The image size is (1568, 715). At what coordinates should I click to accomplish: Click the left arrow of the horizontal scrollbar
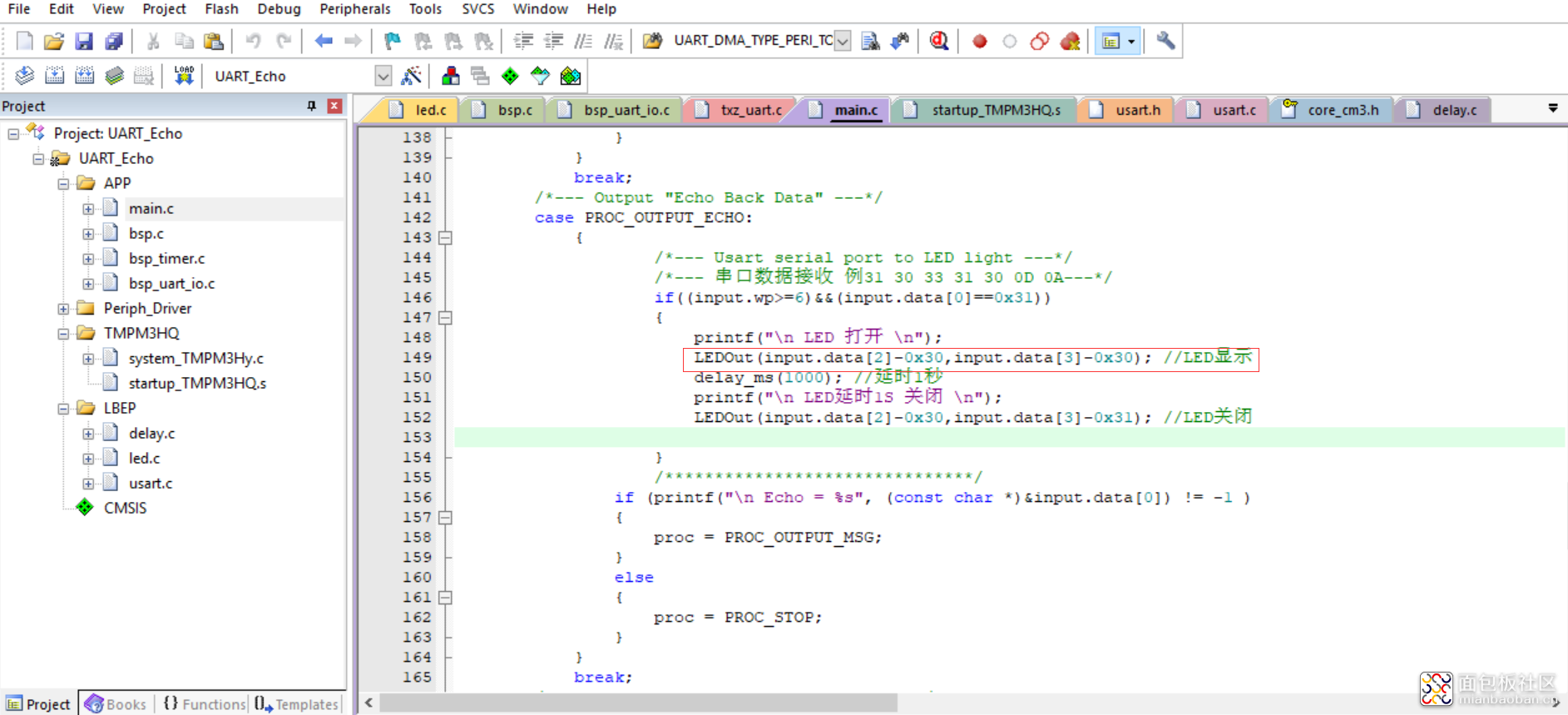[x=369, y=703]
